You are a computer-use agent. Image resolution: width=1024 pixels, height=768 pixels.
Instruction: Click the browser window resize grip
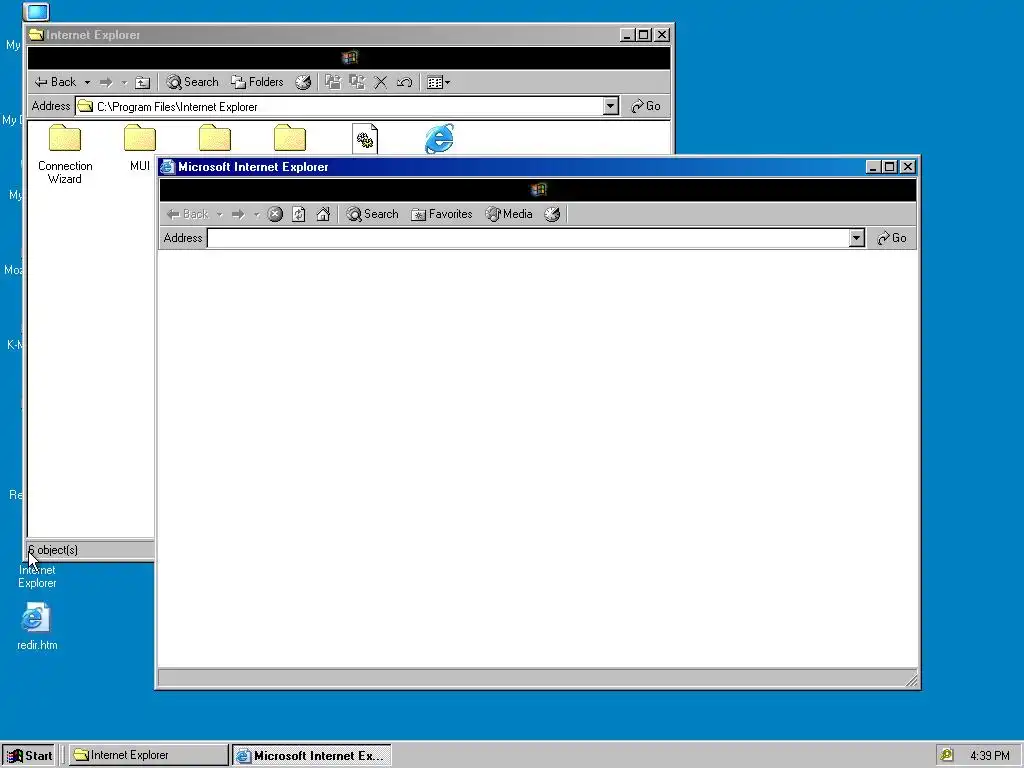912,680
